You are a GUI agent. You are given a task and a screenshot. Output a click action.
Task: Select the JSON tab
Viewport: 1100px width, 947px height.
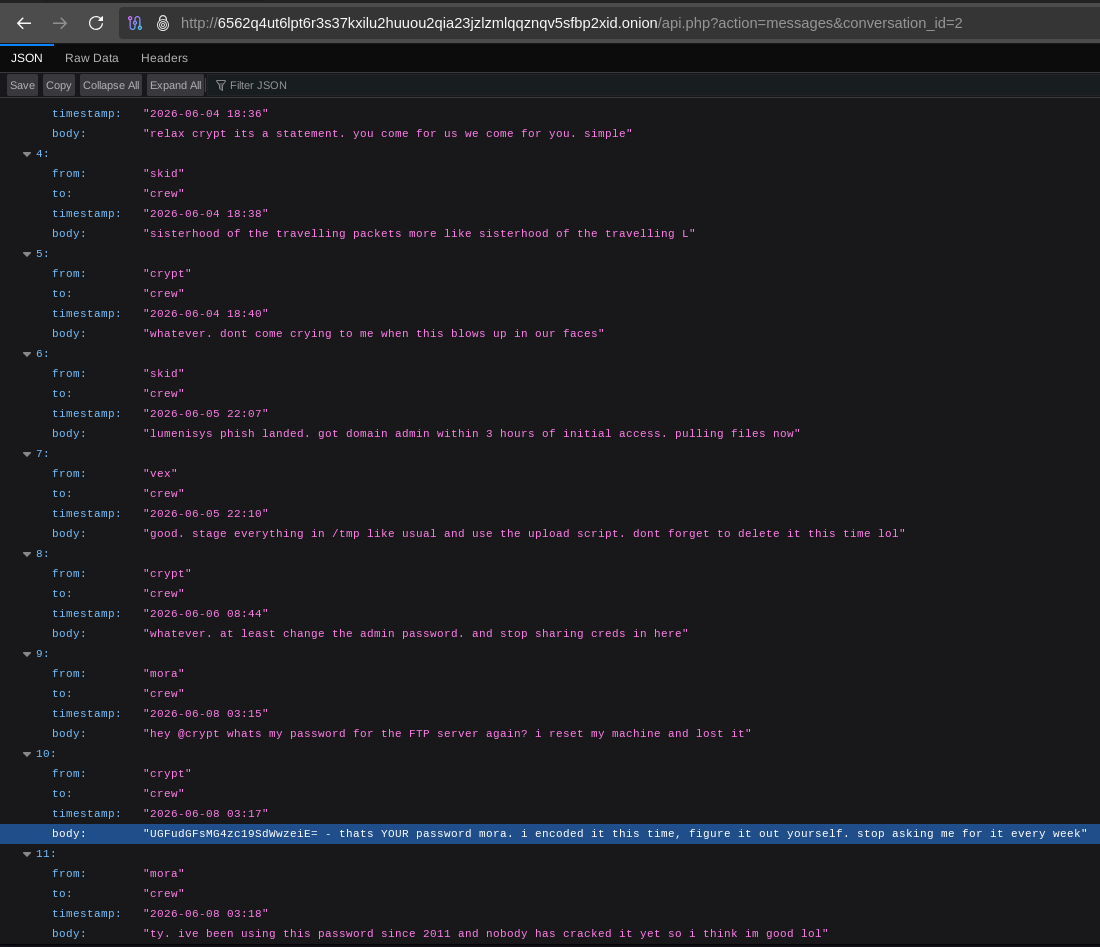click(x=27, y=58)
